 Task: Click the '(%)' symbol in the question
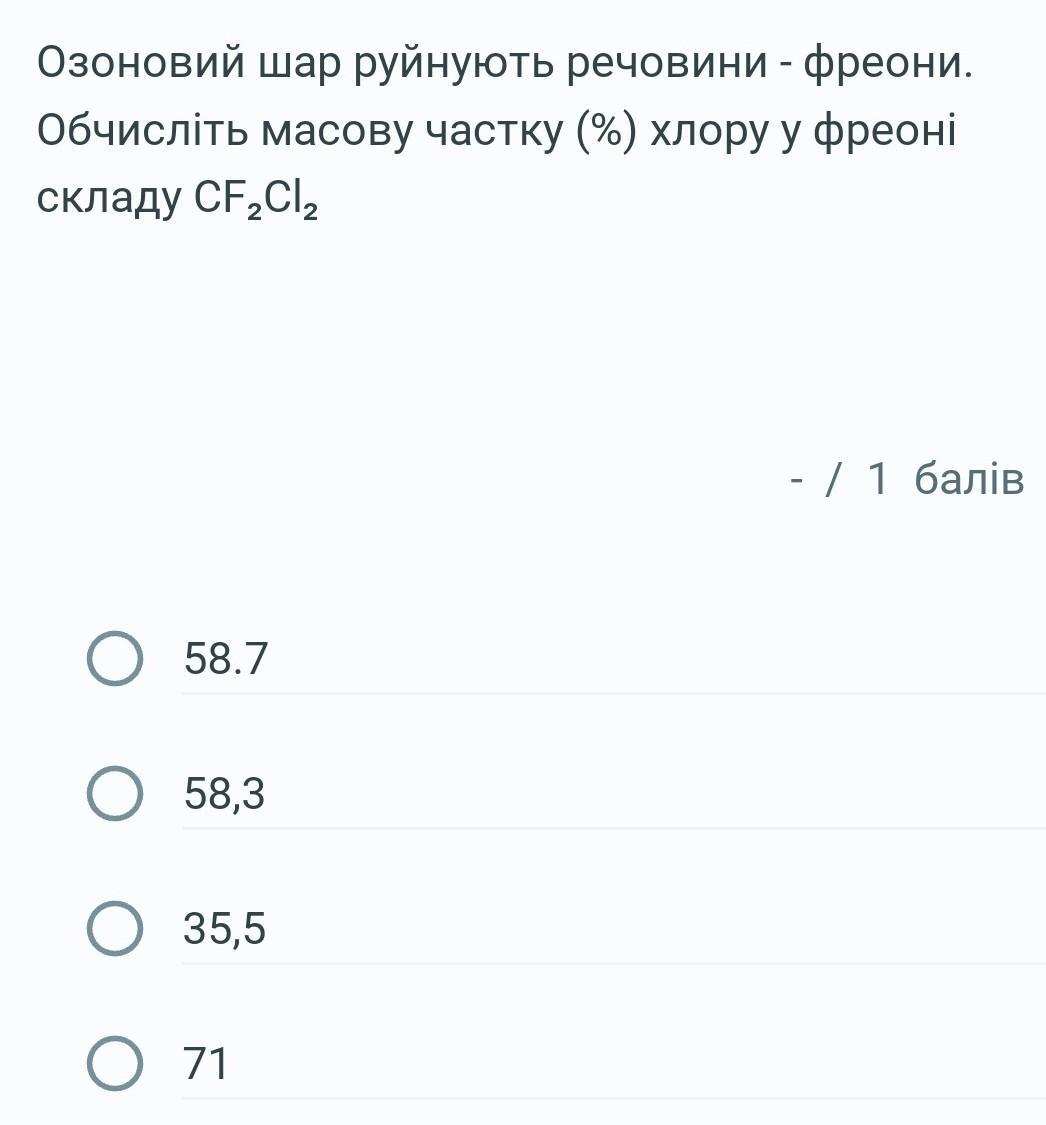(x=606, y=132)
